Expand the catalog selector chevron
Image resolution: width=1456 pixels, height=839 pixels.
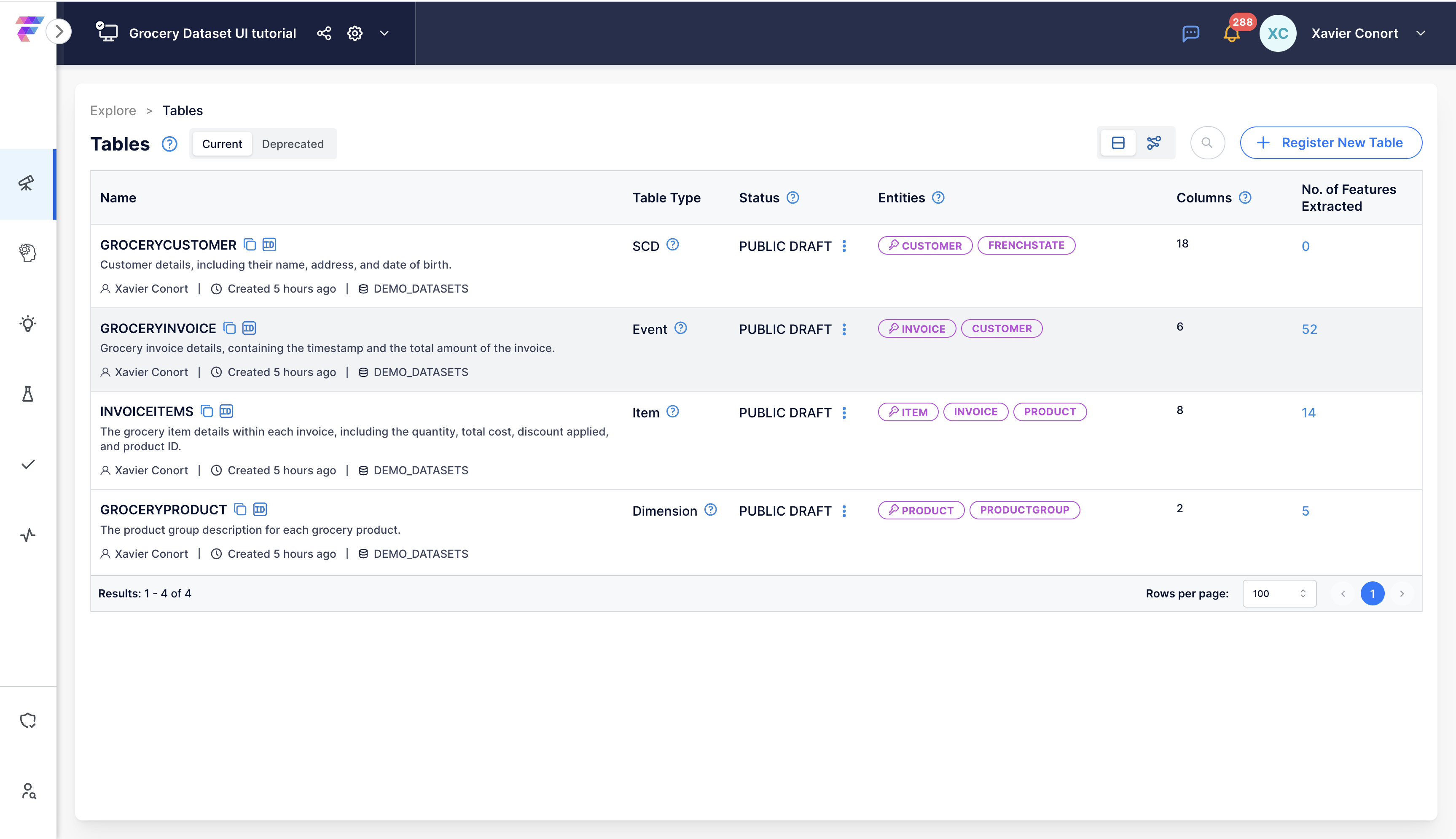coord(384,33)
